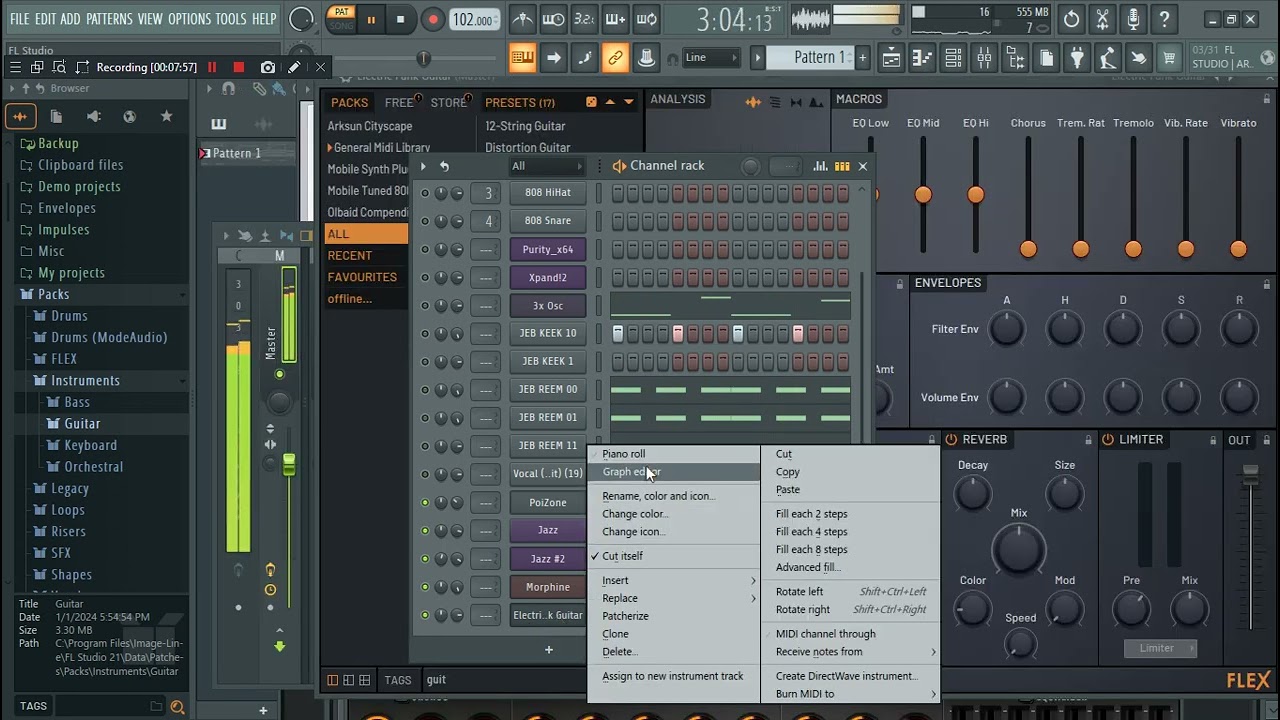The height and width of the screenshot is (720, 1280).
Task: Expand 'Receive notes from' submenu
Action: 851,652
